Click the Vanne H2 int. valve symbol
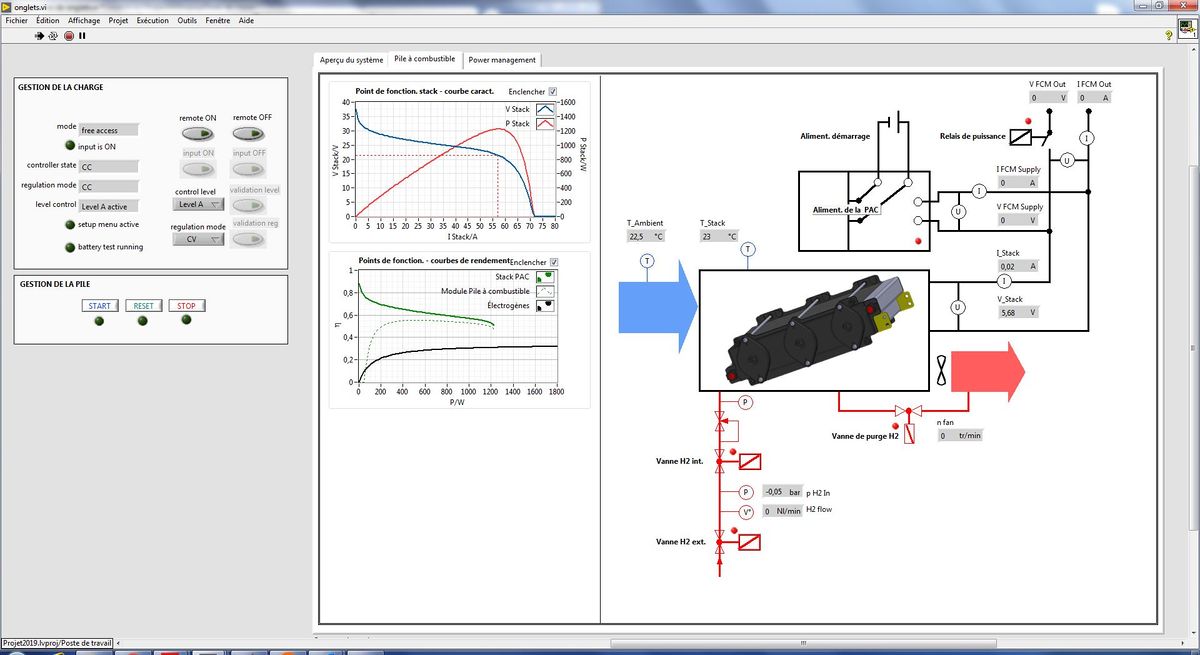Image resolution: width=1200 pixels, height=655 pixels. [747, 461]
